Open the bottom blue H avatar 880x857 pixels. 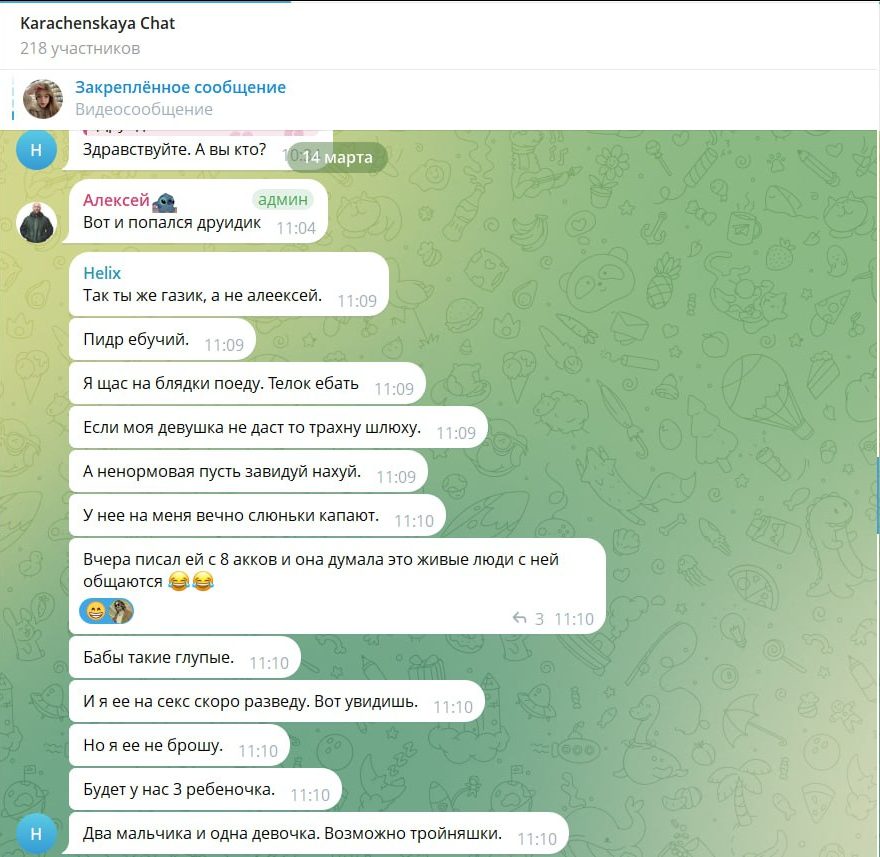[x=36, y=833]
